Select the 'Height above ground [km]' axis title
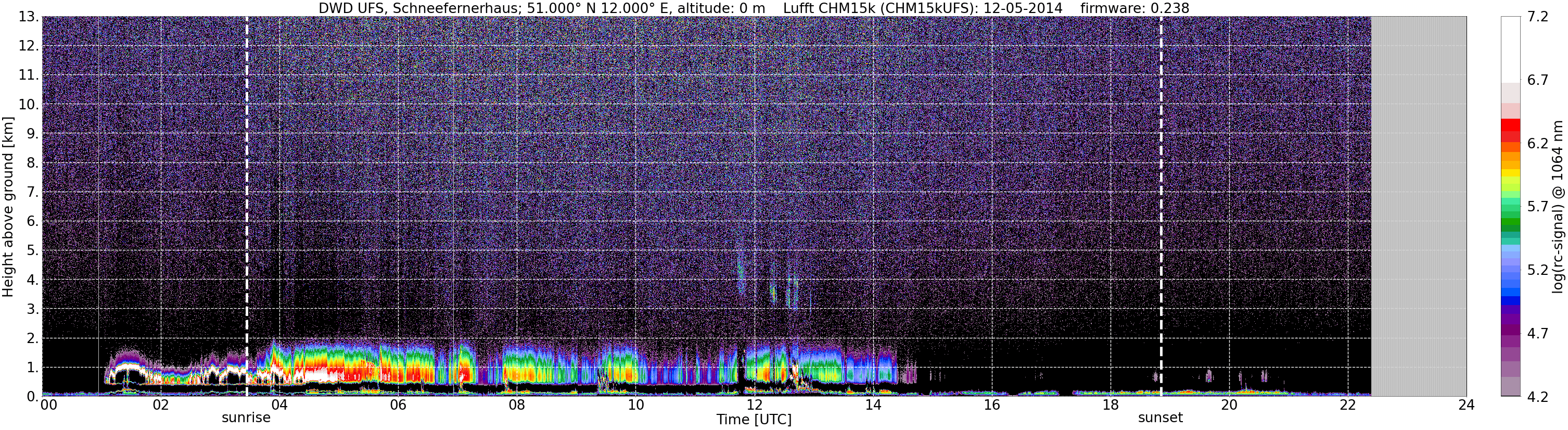Image resolution: width=1568 pixels, height=430 pixels. 8,207
